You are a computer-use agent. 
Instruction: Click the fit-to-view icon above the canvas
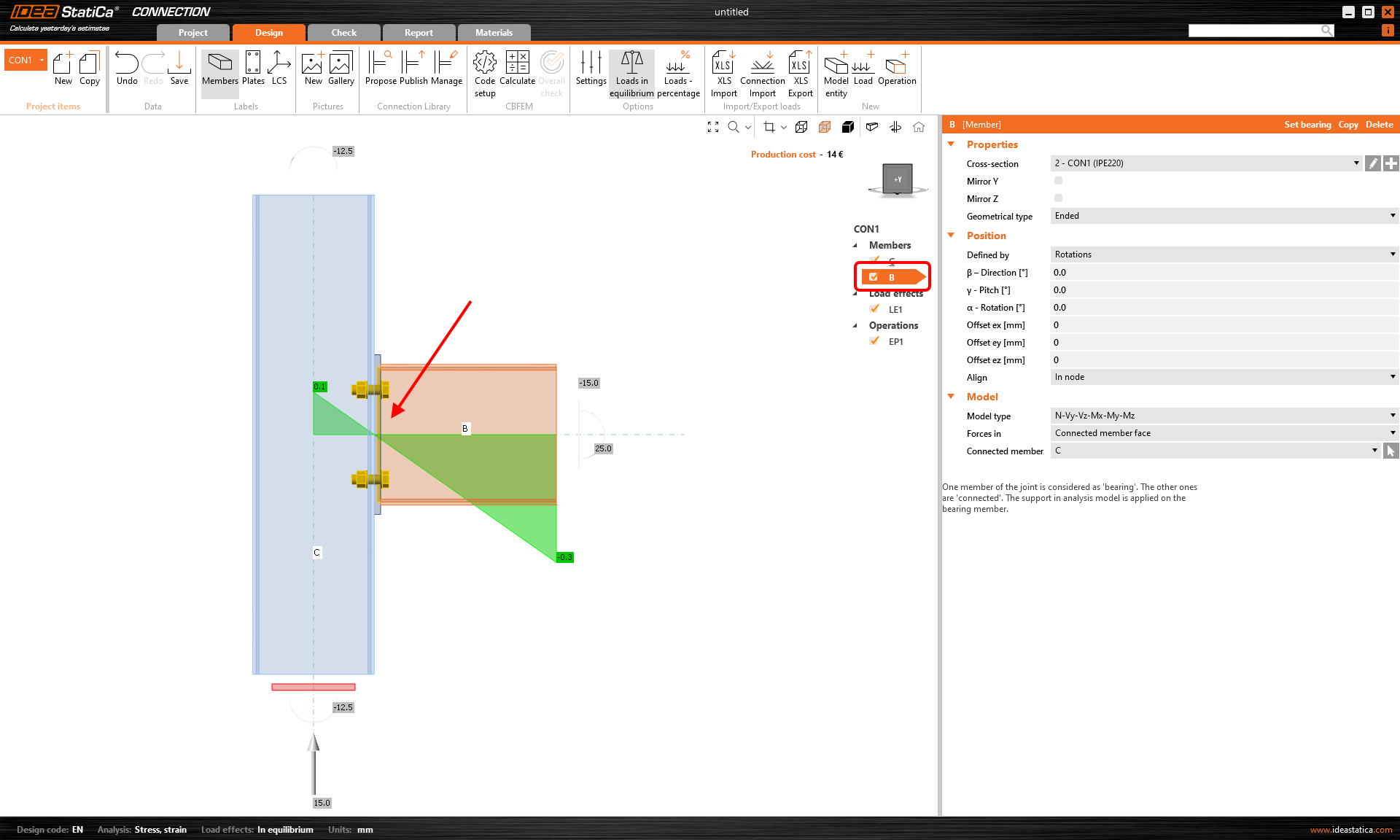click(x=713, y=127)
